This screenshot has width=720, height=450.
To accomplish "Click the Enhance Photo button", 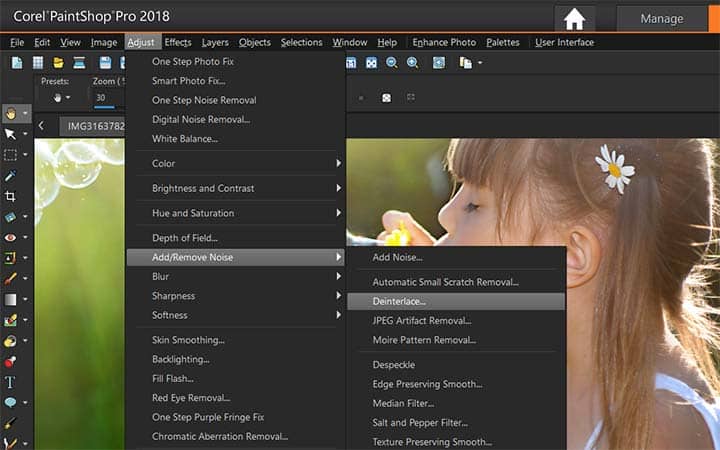I will point(444,42).
